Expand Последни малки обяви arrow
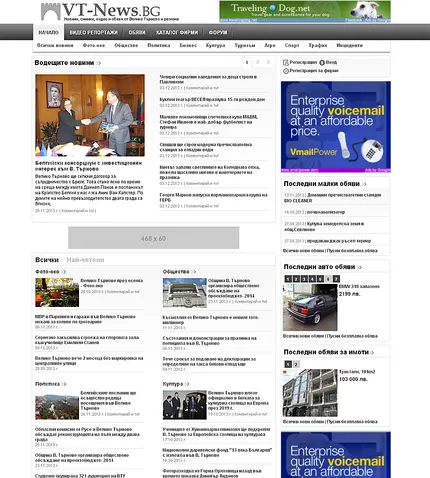430x478 pixels. [x=364, y=184]
